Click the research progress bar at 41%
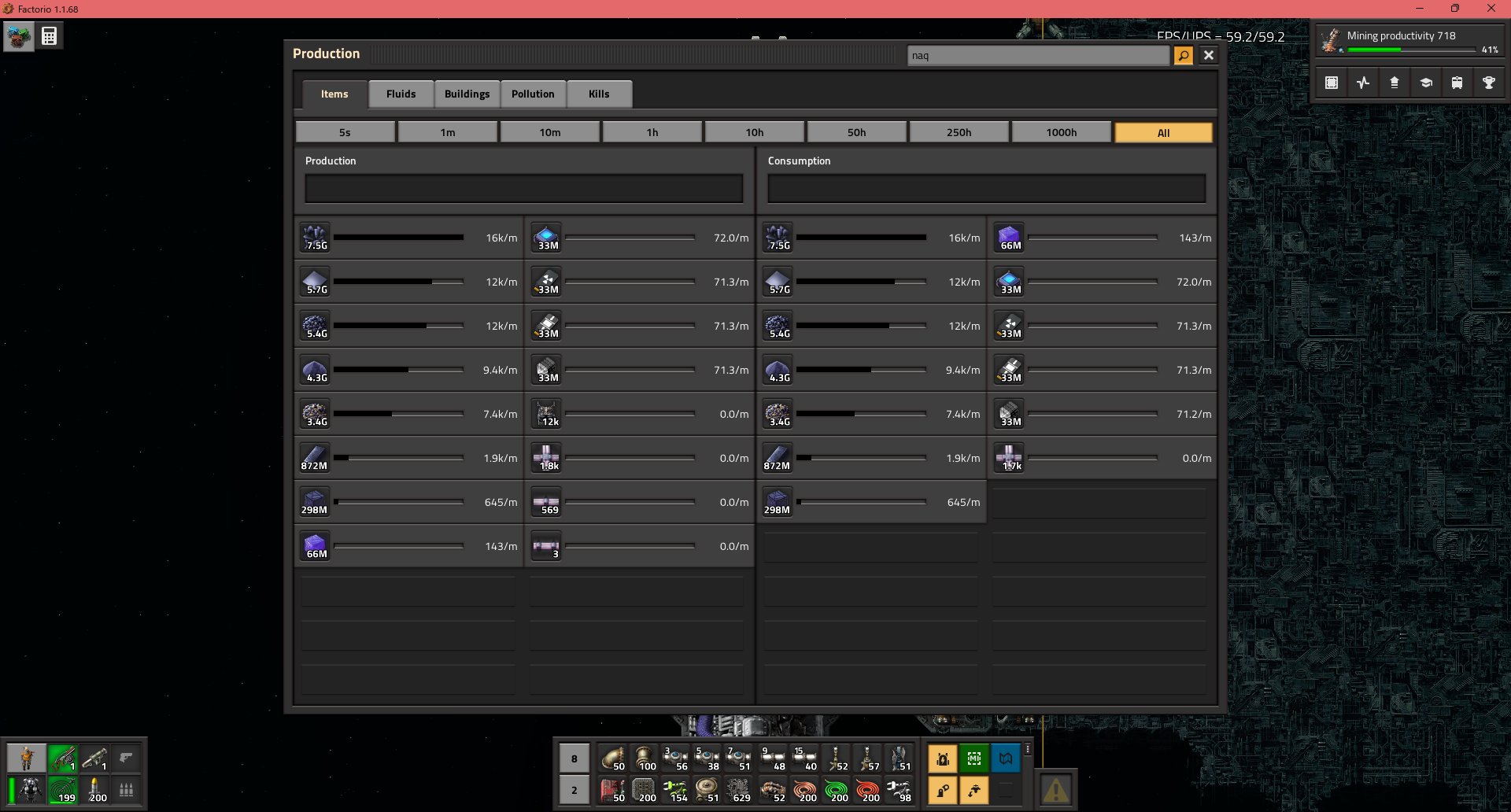Screen dimensions: 1511x812 pos(1412,50)
